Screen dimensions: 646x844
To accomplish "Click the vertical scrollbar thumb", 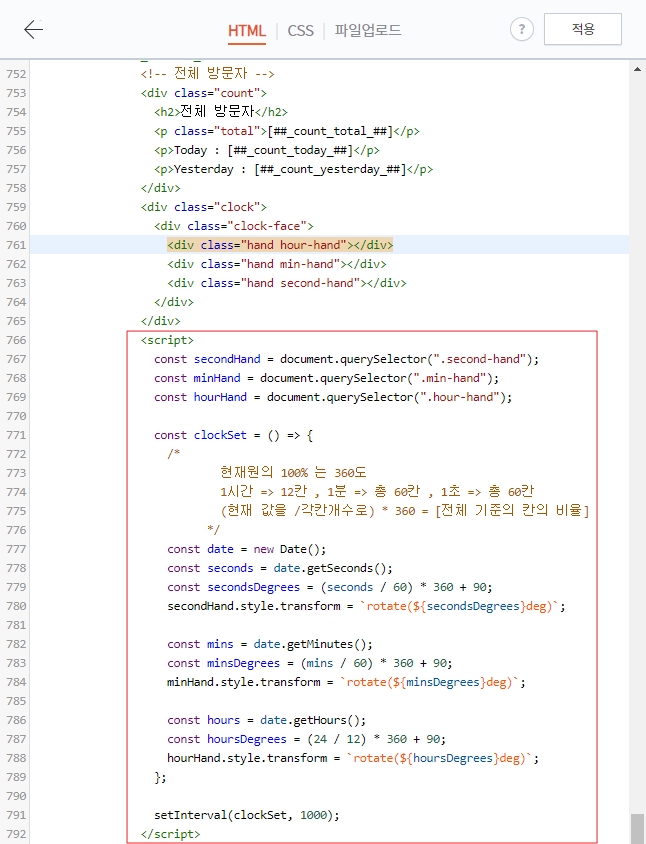I will 637,828.
